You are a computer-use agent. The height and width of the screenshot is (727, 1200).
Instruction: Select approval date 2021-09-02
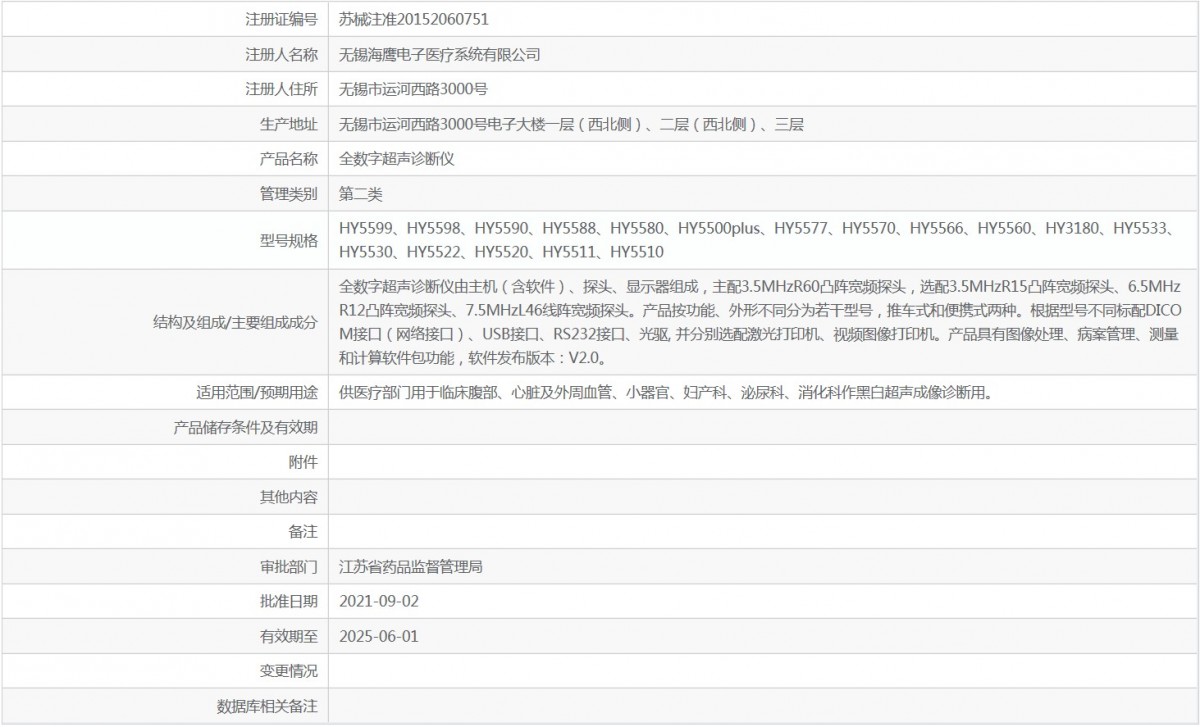click(x=379, y=601)
